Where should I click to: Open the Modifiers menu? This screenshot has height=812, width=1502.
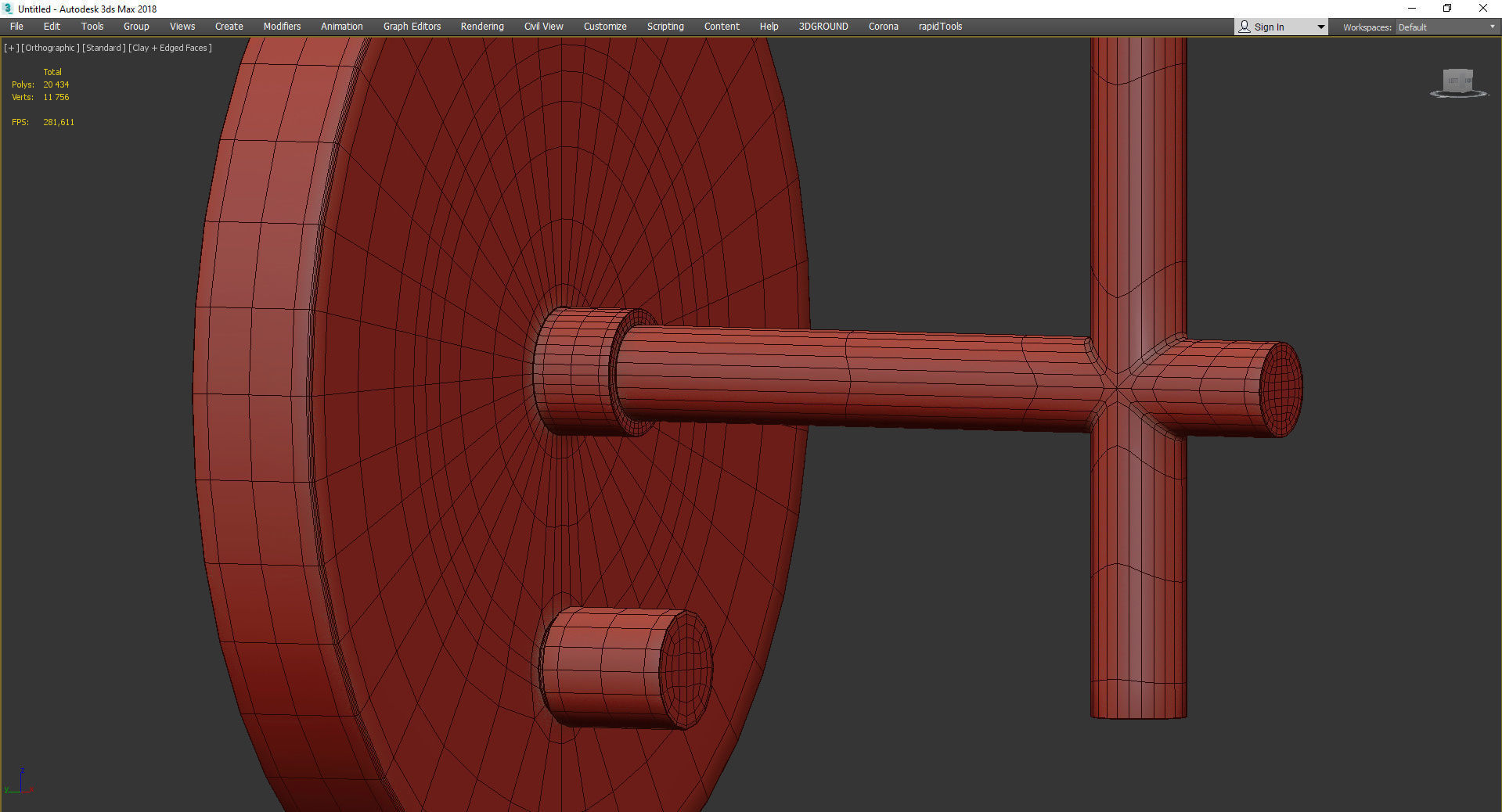tap(282, 27)
